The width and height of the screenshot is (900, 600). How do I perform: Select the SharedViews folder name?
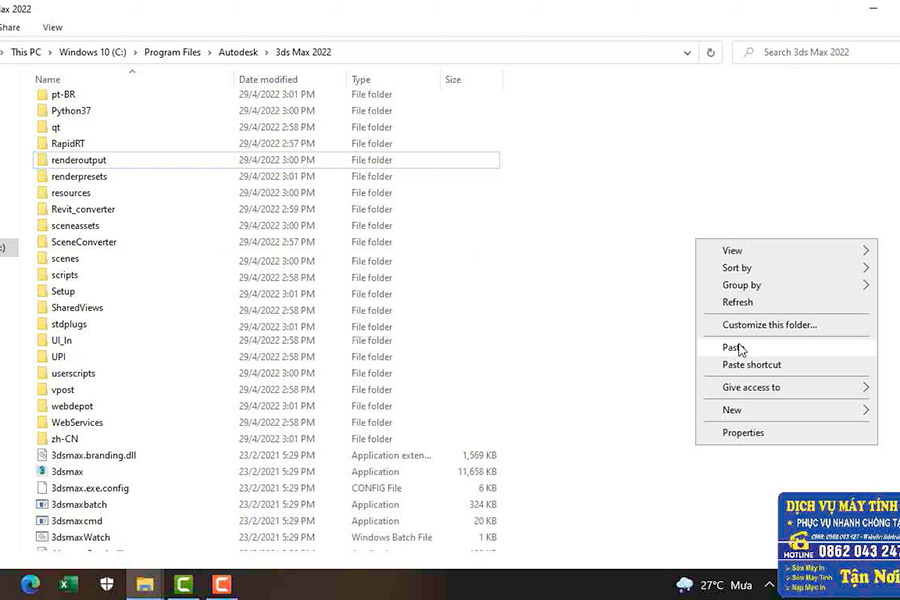[77, 307]
